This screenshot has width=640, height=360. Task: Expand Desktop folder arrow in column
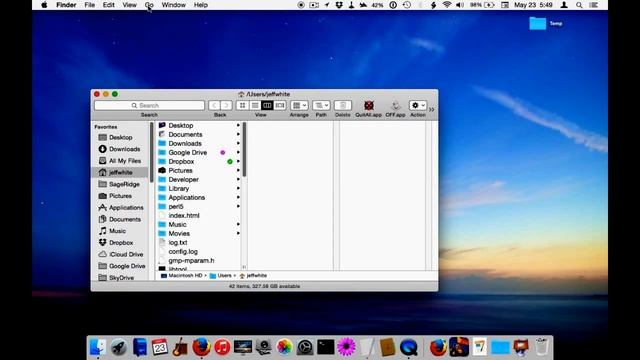(x=238, y=125)
